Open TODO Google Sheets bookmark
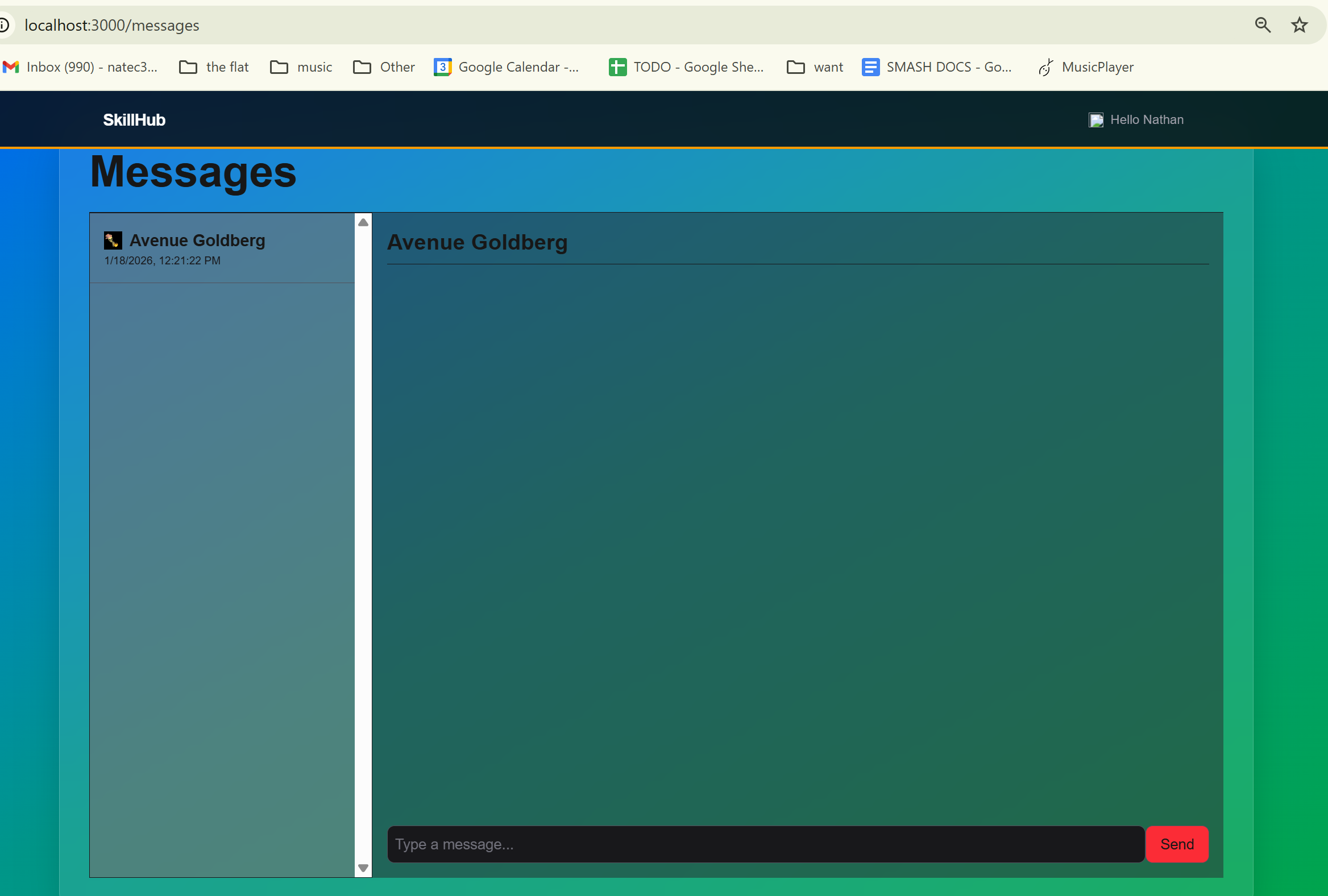 click(x=686, y=68)
